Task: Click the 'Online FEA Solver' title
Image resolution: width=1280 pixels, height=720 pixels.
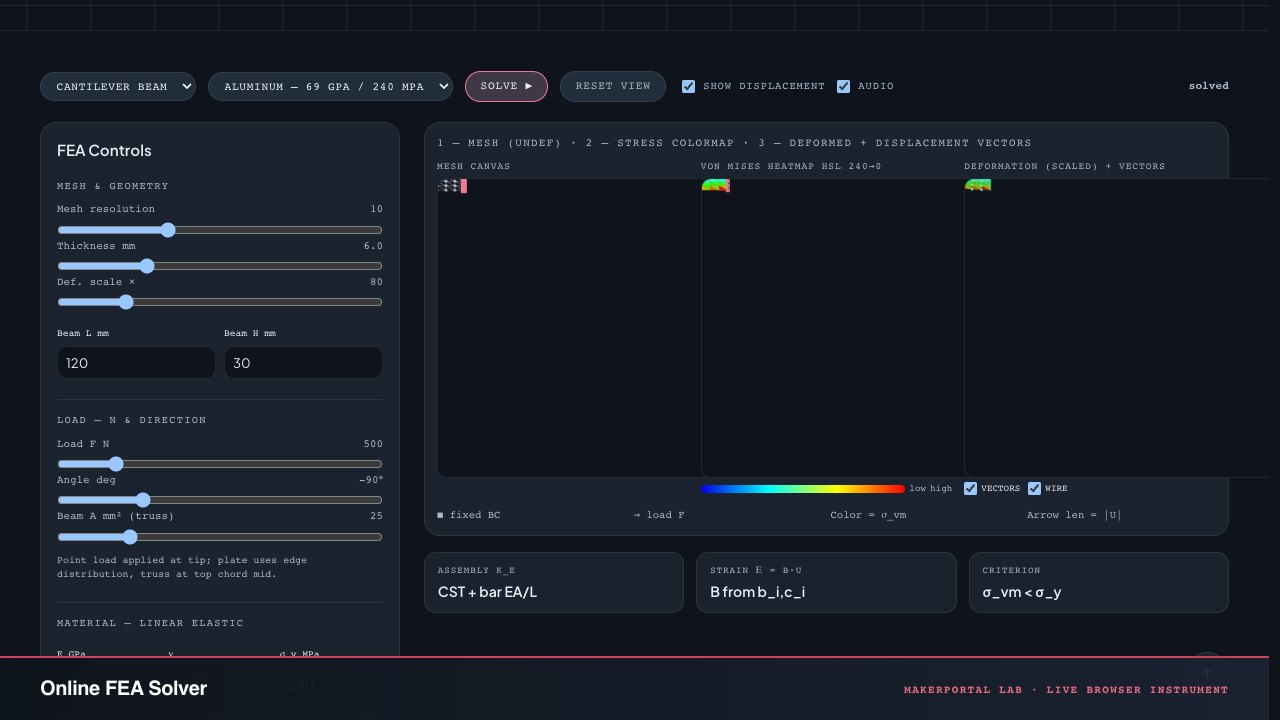Action: (124, 688)
